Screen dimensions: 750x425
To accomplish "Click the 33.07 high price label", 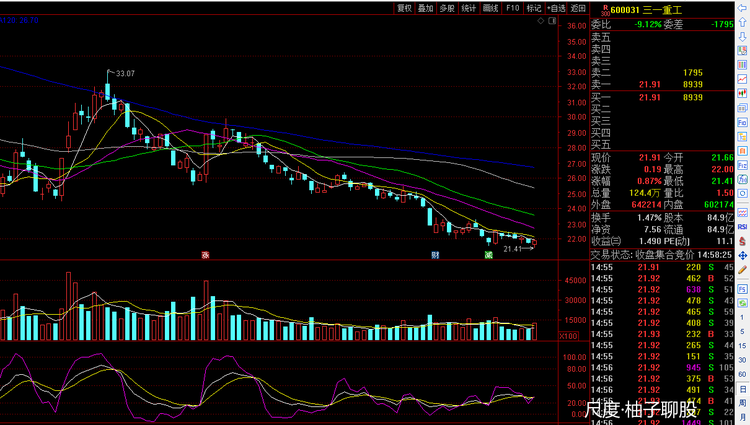I will [x=125, y=74].
